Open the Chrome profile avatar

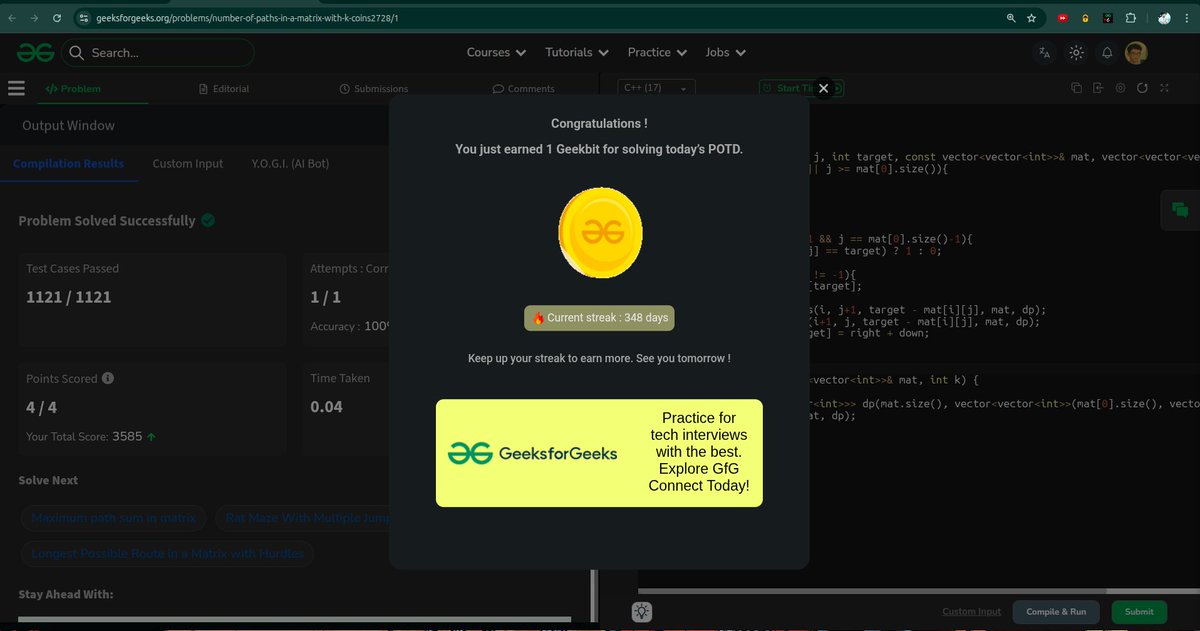point(1164,18)
